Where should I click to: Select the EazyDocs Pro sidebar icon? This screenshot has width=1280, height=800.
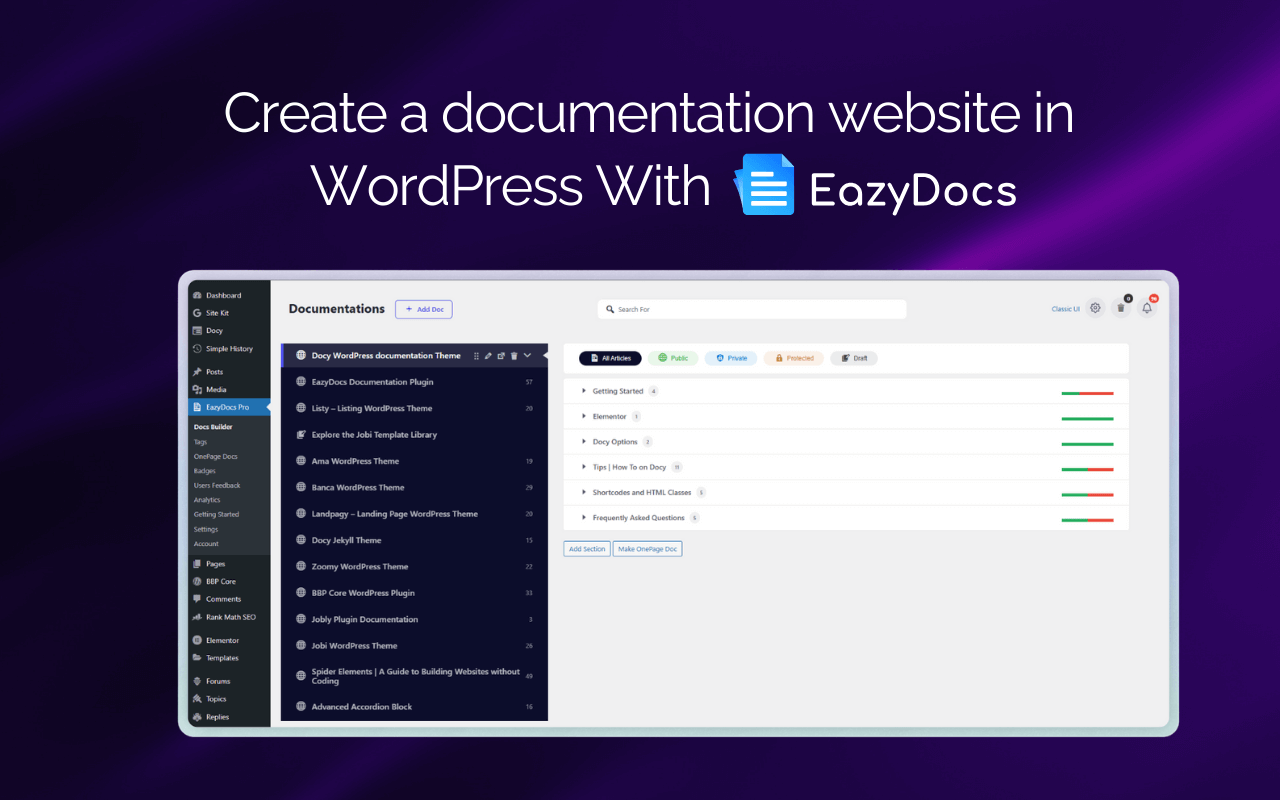[198, 406]
